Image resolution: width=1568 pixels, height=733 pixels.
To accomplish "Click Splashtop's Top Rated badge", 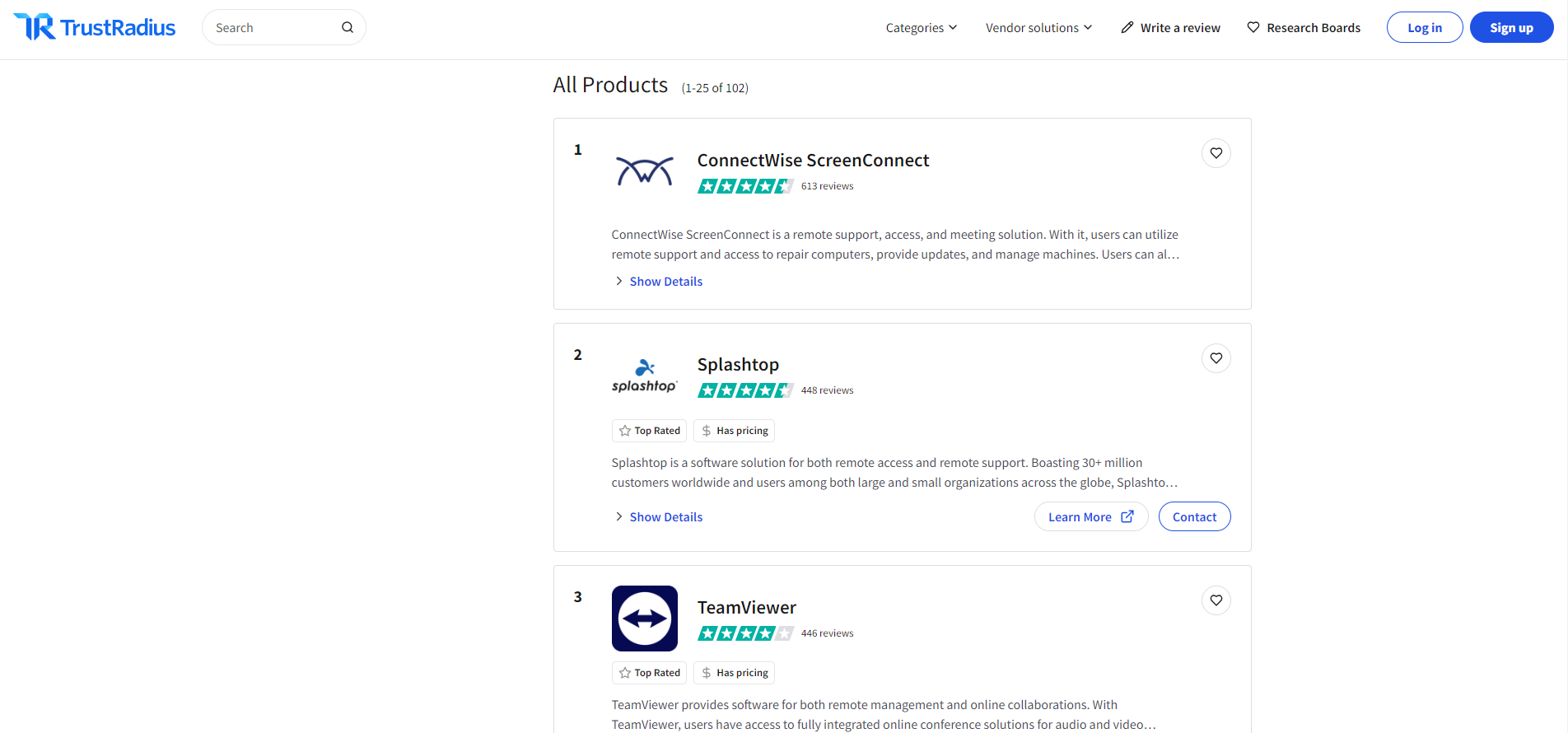I will pos(649,431).
